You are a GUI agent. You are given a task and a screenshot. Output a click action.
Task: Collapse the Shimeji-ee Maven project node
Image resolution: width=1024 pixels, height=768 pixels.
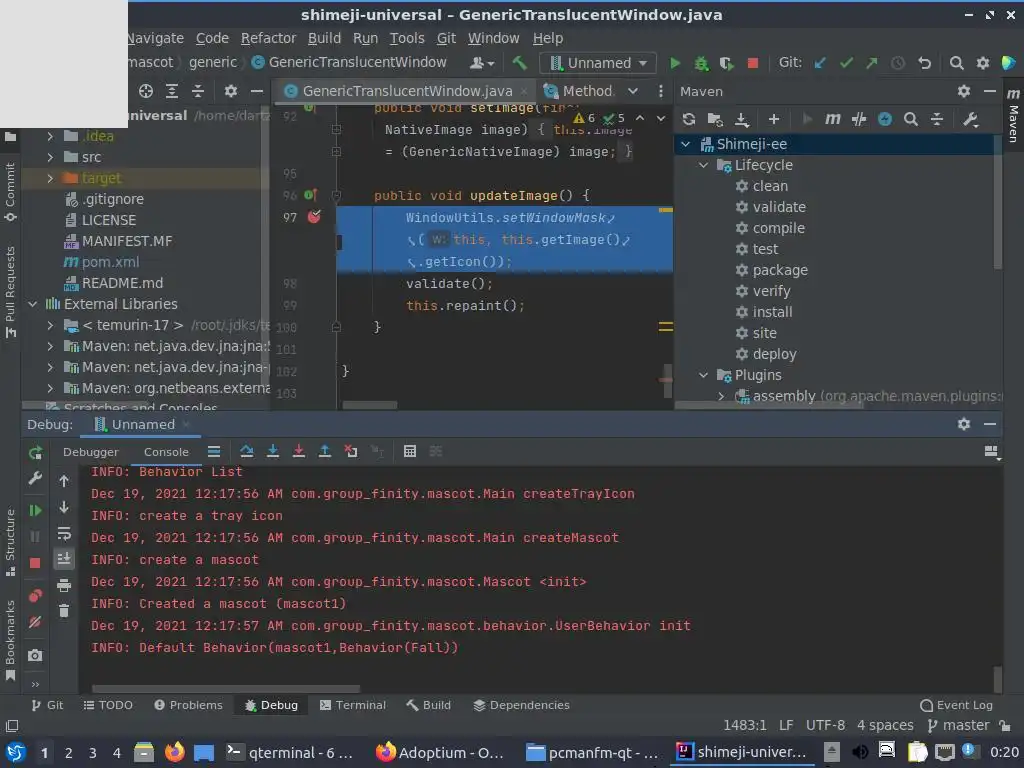coord(686,144)
